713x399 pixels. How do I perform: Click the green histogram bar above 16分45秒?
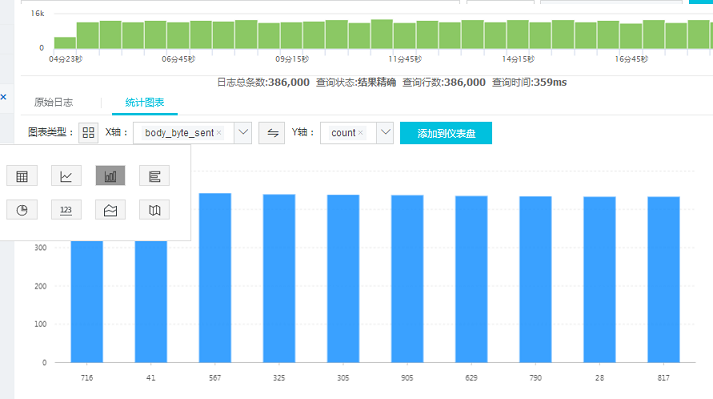(631, 36)
